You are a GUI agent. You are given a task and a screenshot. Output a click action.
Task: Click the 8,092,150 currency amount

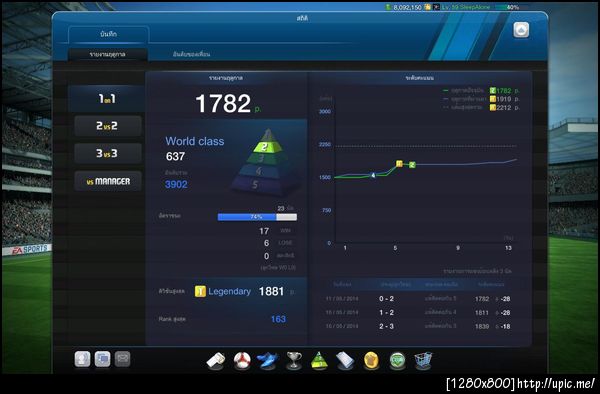407,7
